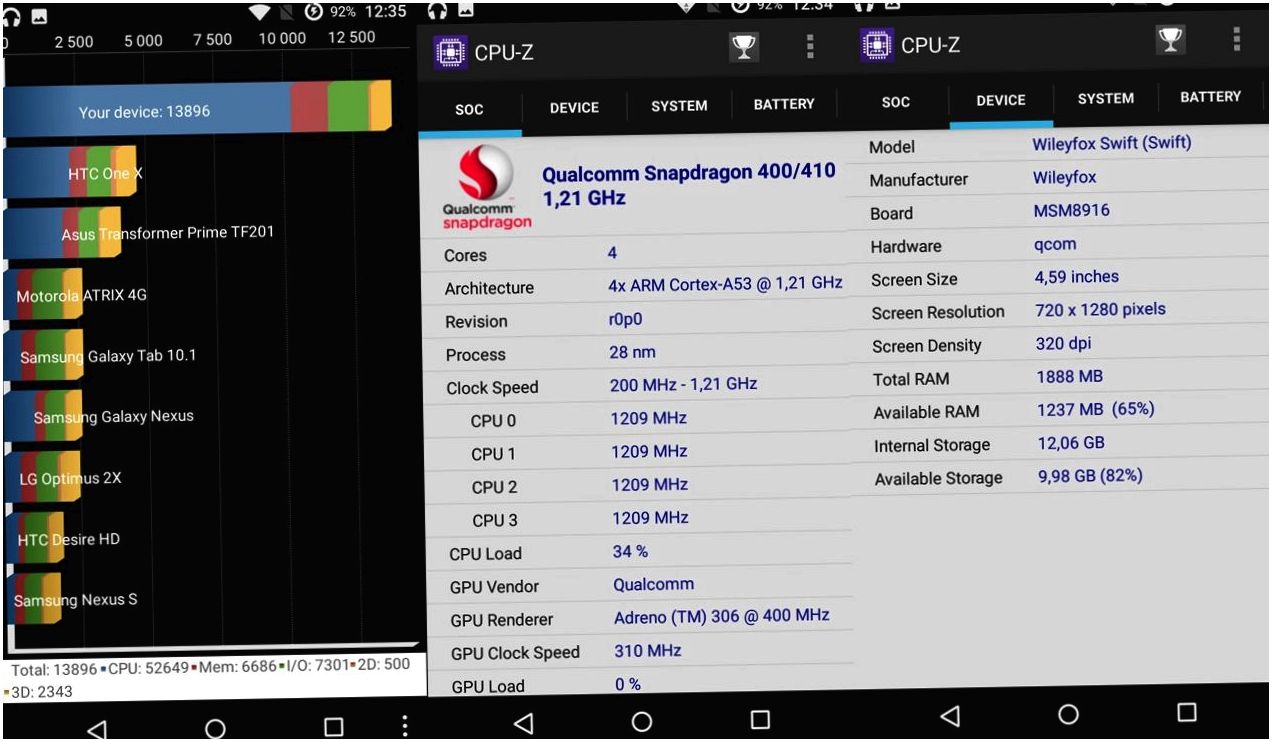Tap the HTC Desire HD bar
Screen dimensions: 1272x742
point(34,538)
